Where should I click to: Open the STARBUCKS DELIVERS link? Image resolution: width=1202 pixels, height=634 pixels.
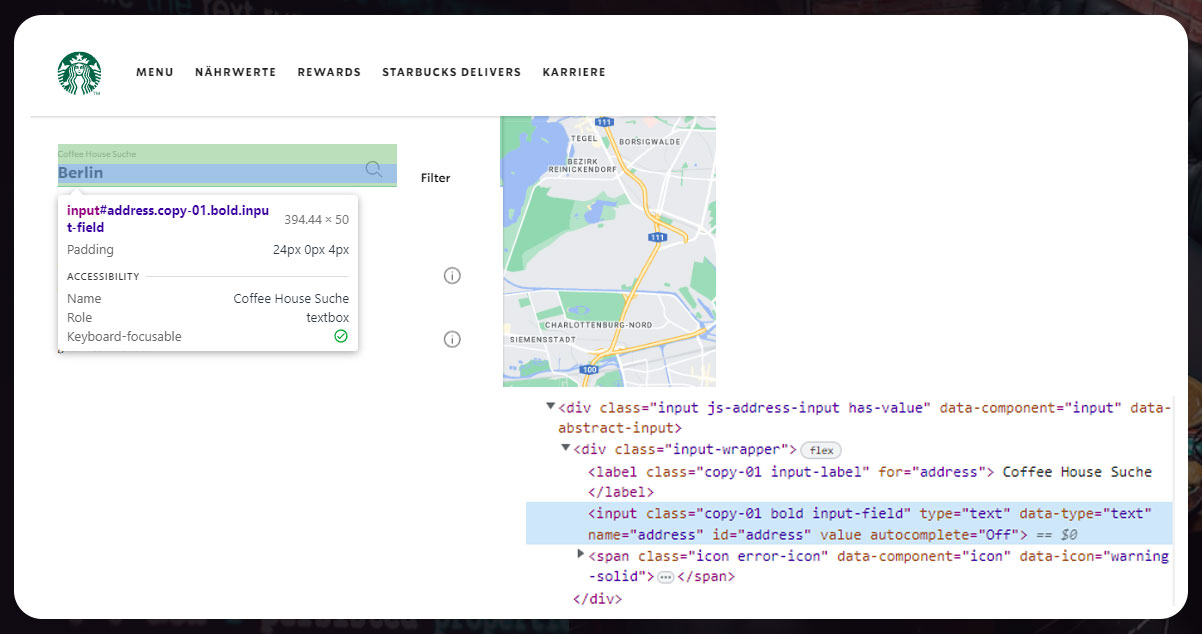(451, 72)
